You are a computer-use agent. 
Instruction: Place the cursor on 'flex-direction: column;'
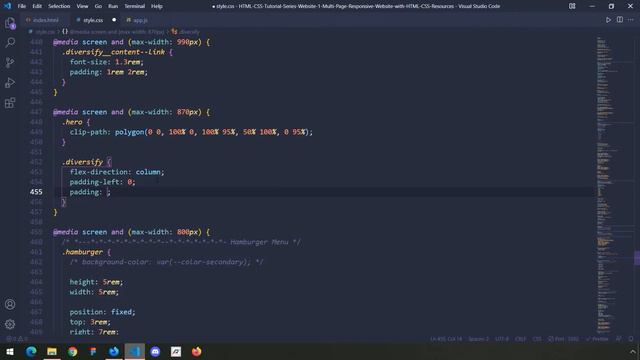[117, 172]
